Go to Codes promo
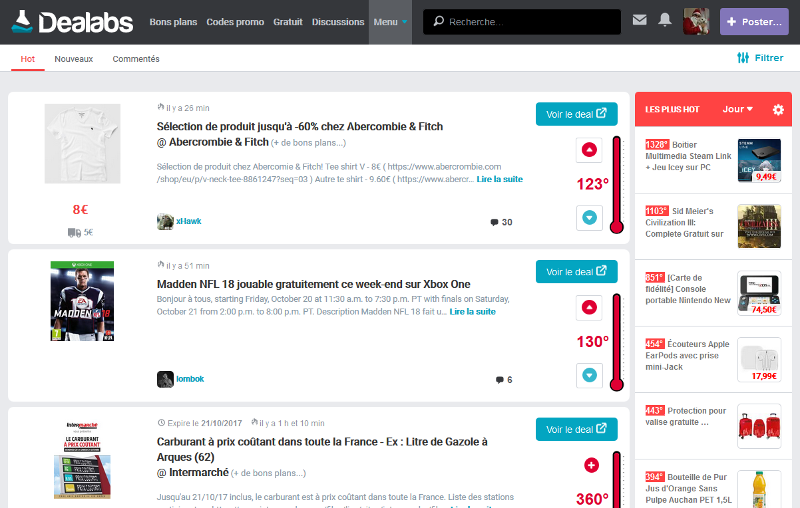The width and height of the screenshot is (800, 508). coord(235,22)
